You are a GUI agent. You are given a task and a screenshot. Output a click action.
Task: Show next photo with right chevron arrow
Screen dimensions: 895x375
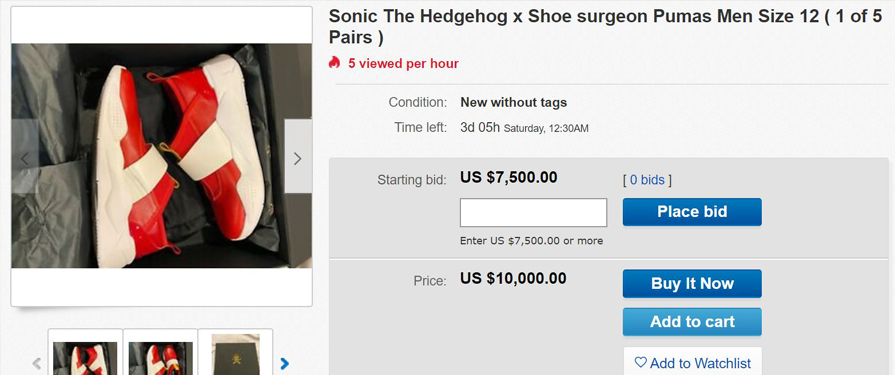298,156
